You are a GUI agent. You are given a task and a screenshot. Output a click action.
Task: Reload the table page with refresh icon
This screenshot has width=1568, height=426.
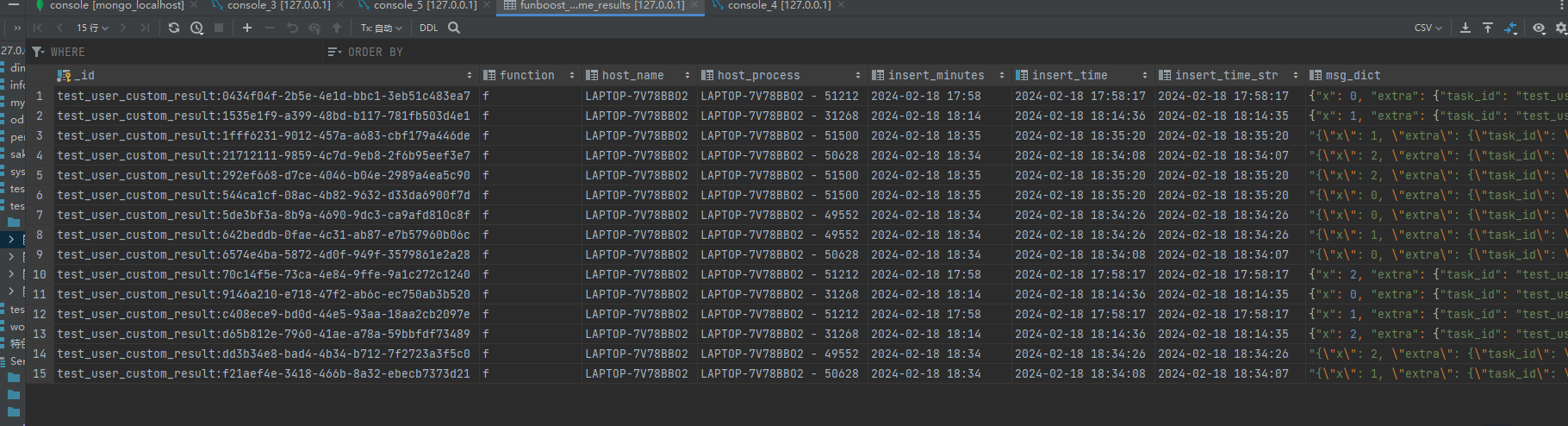tap(174, 28)
